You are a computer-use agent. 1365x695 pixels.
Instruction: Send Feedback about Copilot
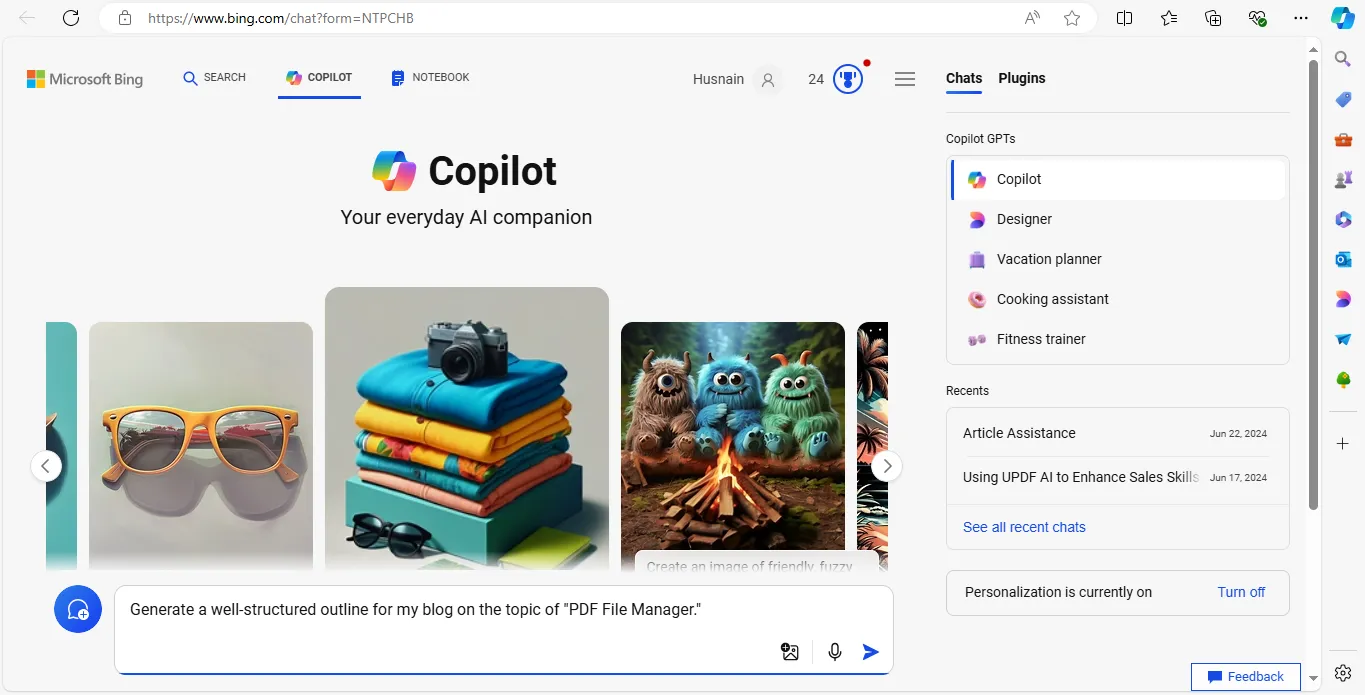(1245, 676)
